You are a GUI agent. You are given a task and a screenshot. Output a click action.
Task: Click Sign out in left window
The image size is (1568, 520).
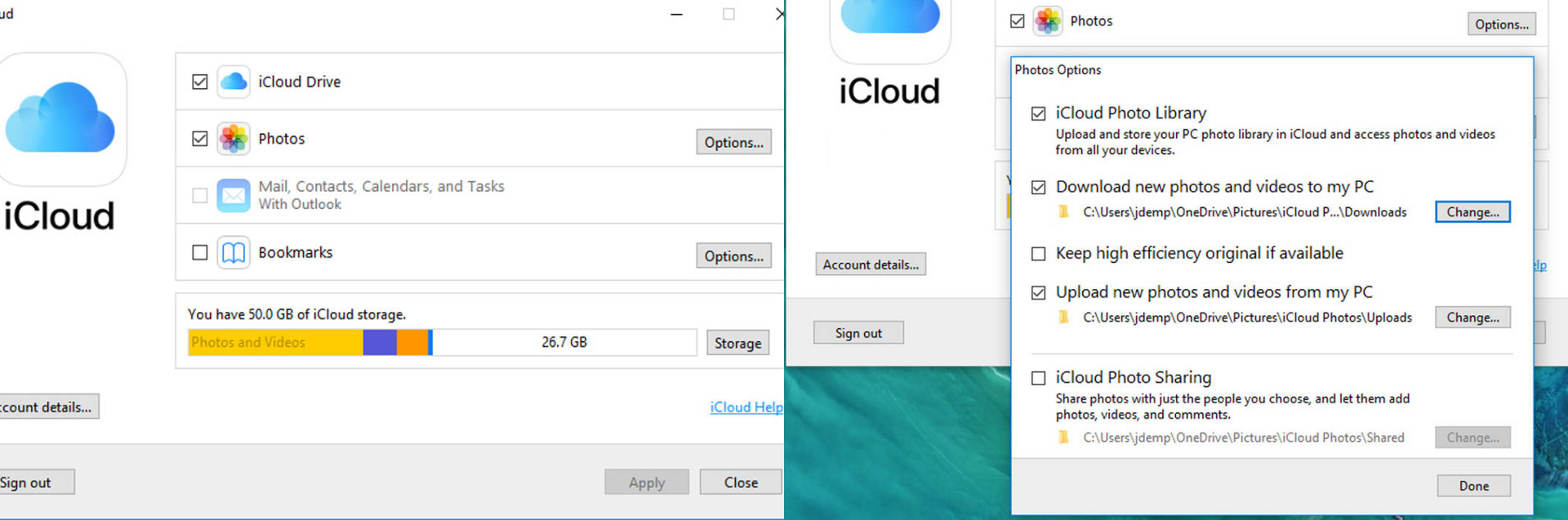coord(37,482)
